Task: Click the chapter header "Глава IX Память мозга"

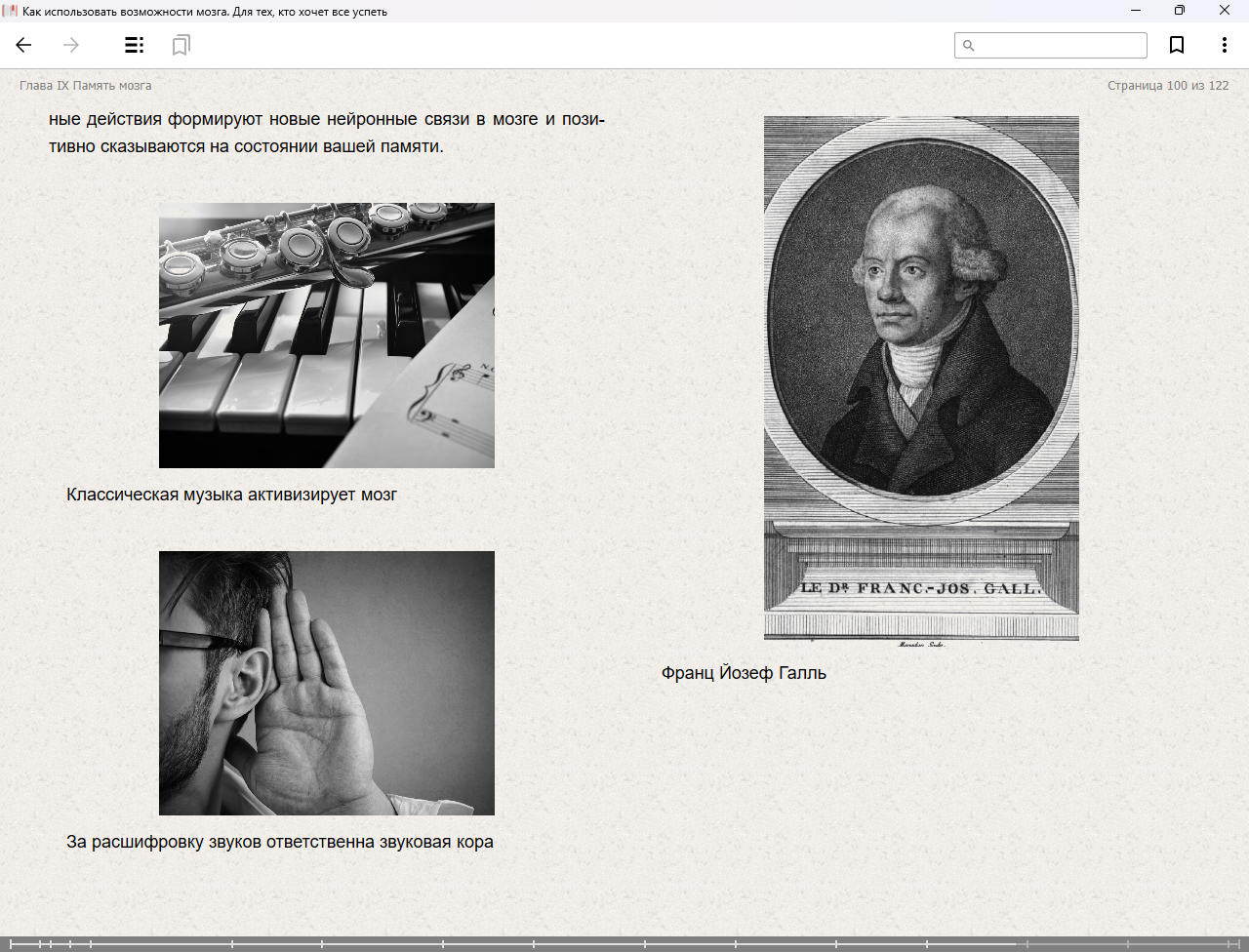Action: tap(86, 86)
